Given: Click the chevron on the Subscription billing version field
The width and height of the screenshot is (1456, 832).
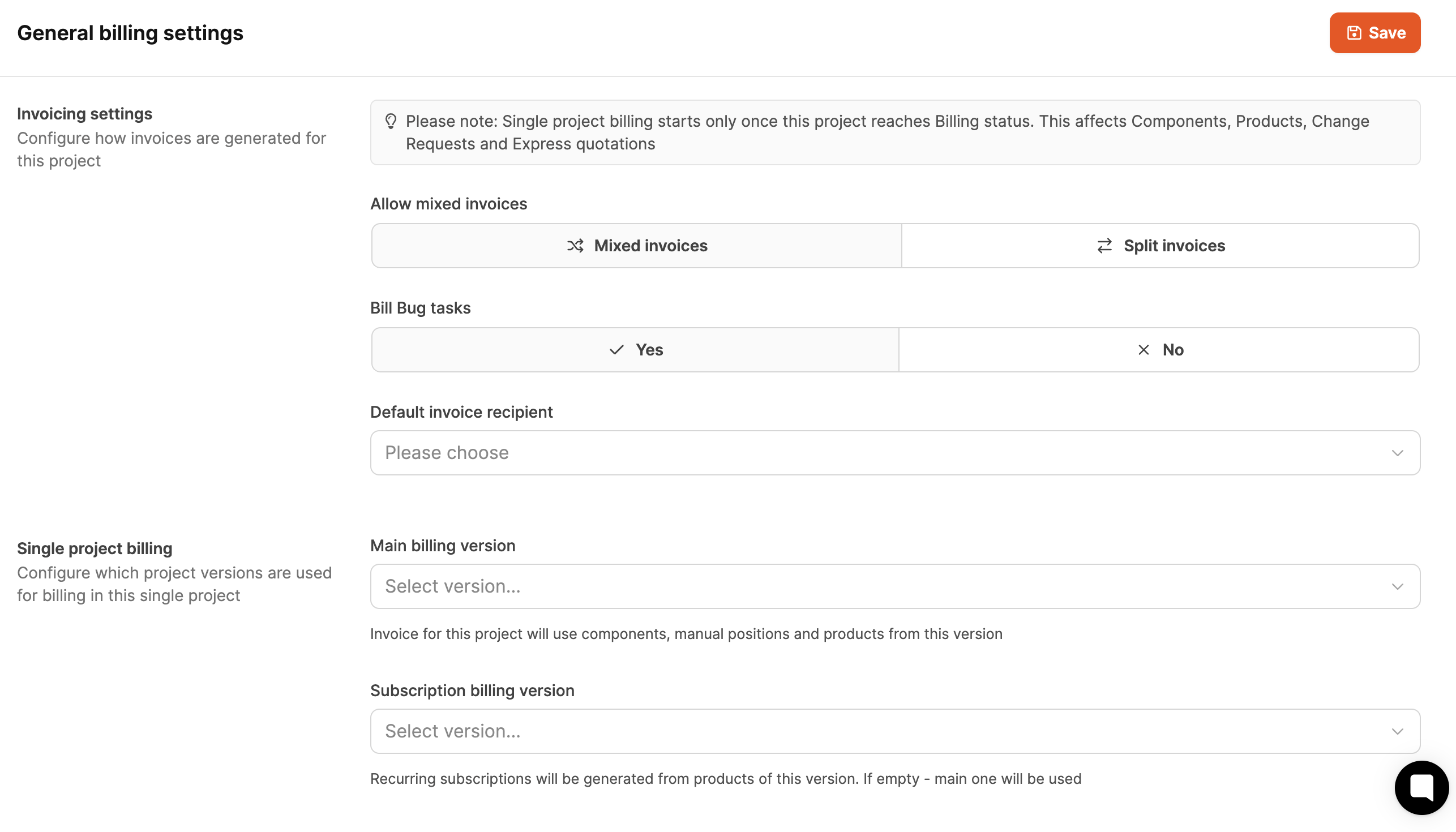Looking at the screenshot, I should tap(1398, 732).
